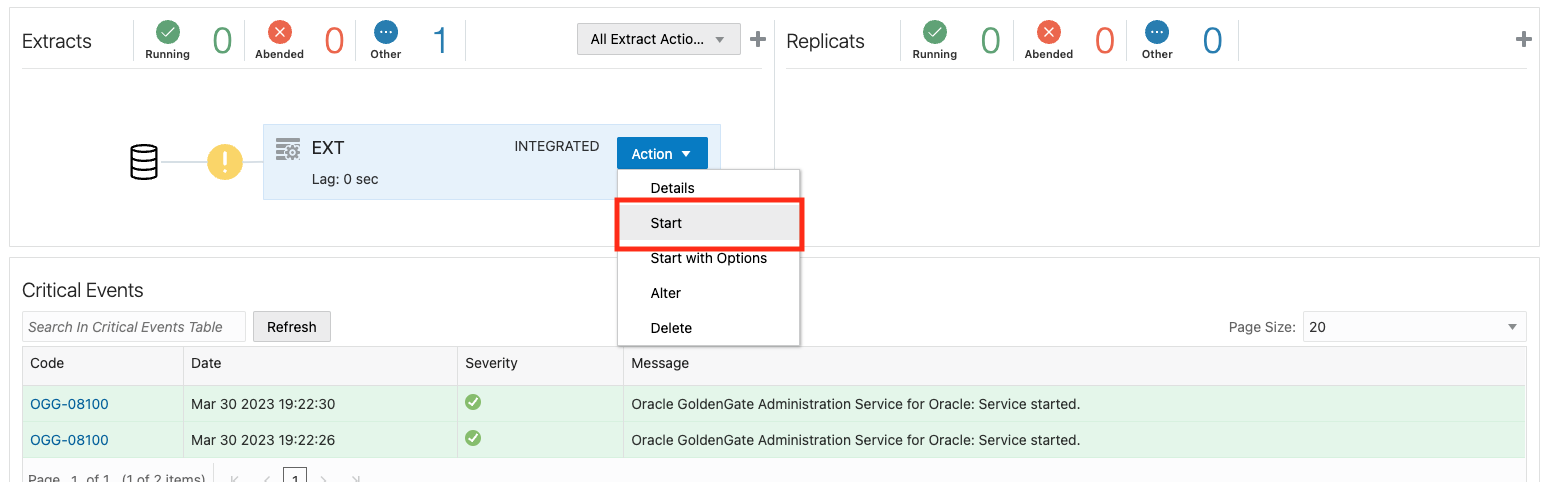Click the red Abended icon under Replicats
Viewport: 1552px width, 482px height.
[1048, 32]
